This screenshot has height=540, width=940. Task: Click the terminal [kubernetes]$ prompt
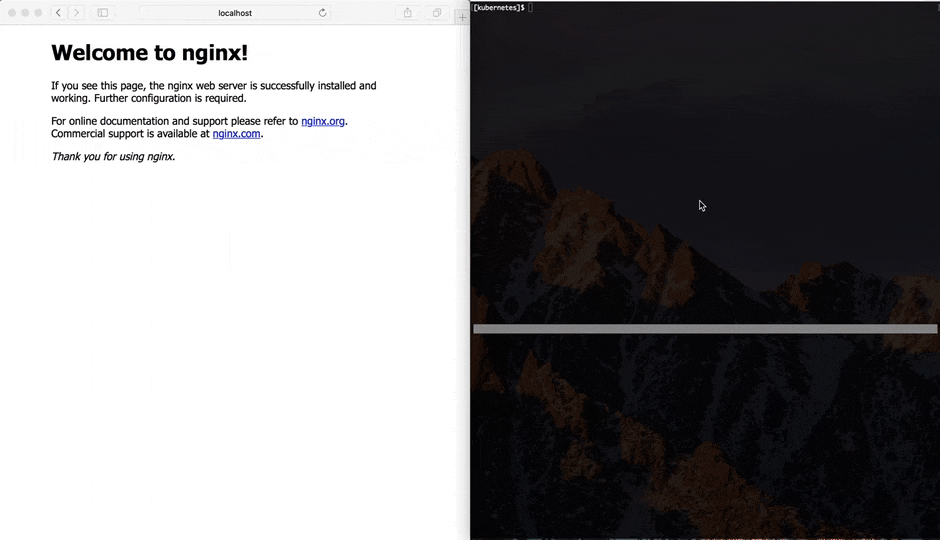coord(499,8)
